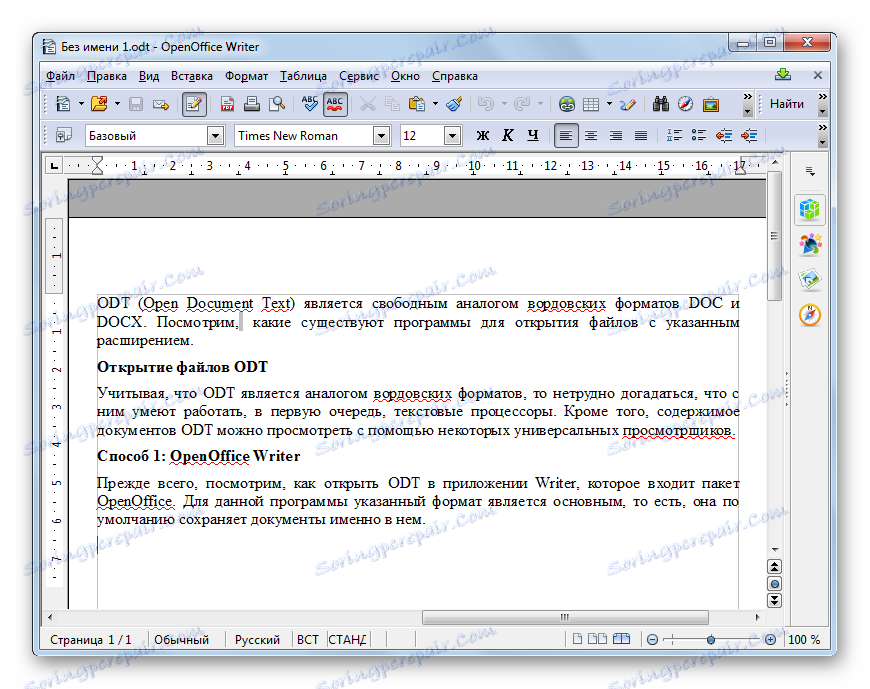Run Spelling and Grammar check icon
This screenshot has height=689, width=870.
310,104
